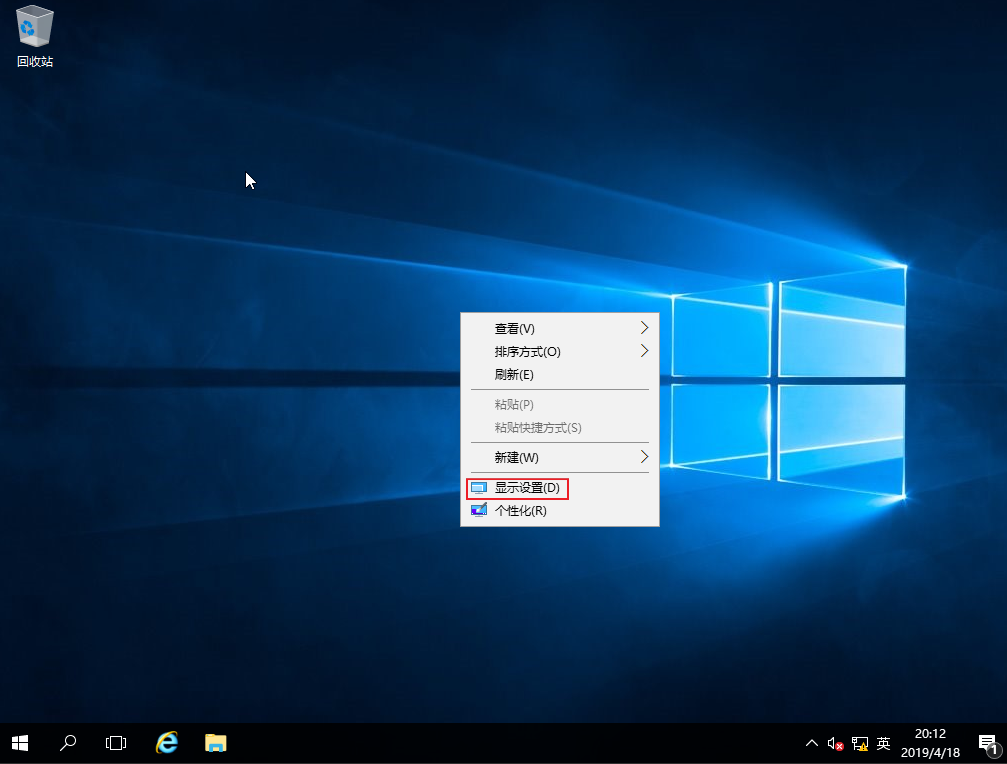Image resolution: width=1007 pixels, height=764 pixels.
Task: Click the 粘贴(P) context menu entry
Action: tap(560, 404)
